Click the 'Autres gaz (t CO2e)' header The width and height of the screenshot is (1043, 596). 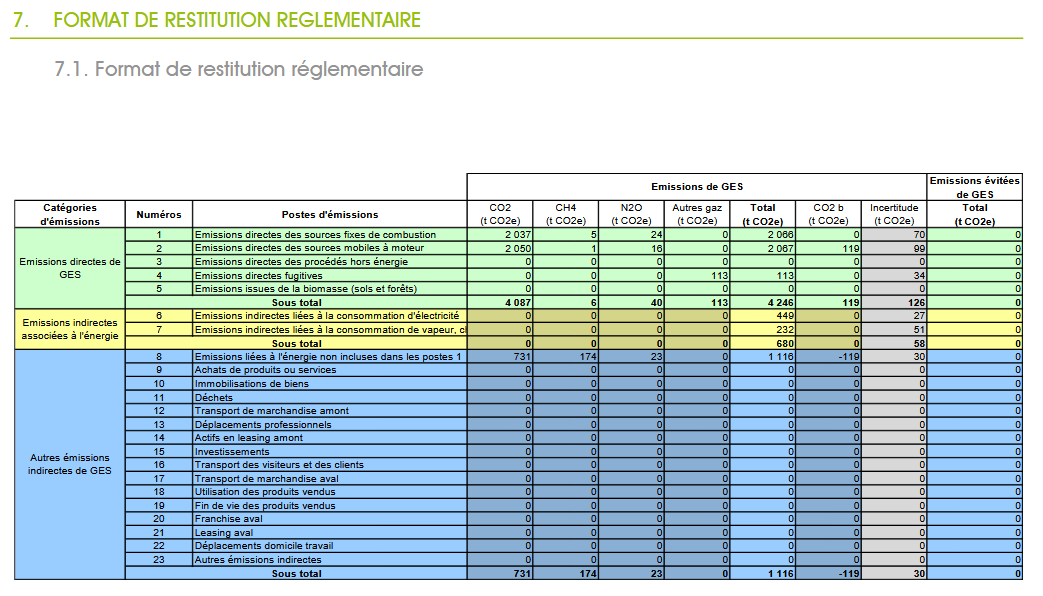(x=697, y=214)
